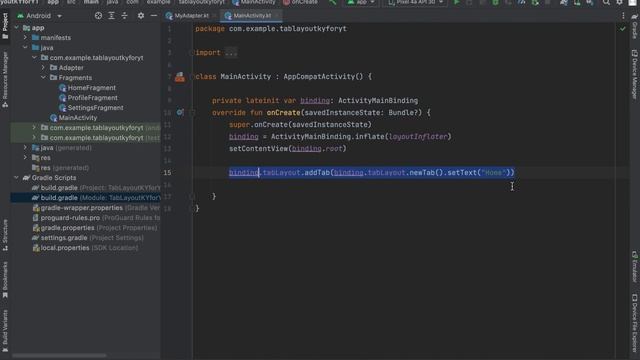Toggle the Device Manager tool window

point(635,74)
